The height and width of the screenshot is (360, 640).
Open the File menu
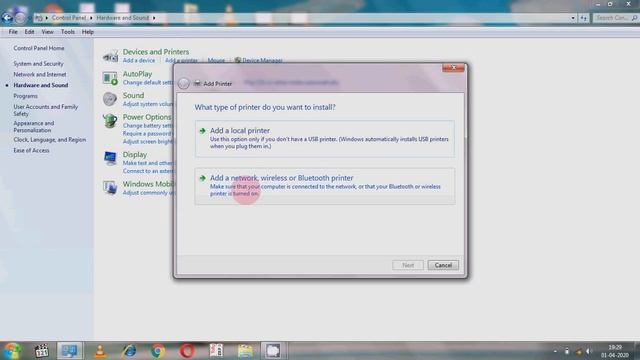tap(13, 32)
